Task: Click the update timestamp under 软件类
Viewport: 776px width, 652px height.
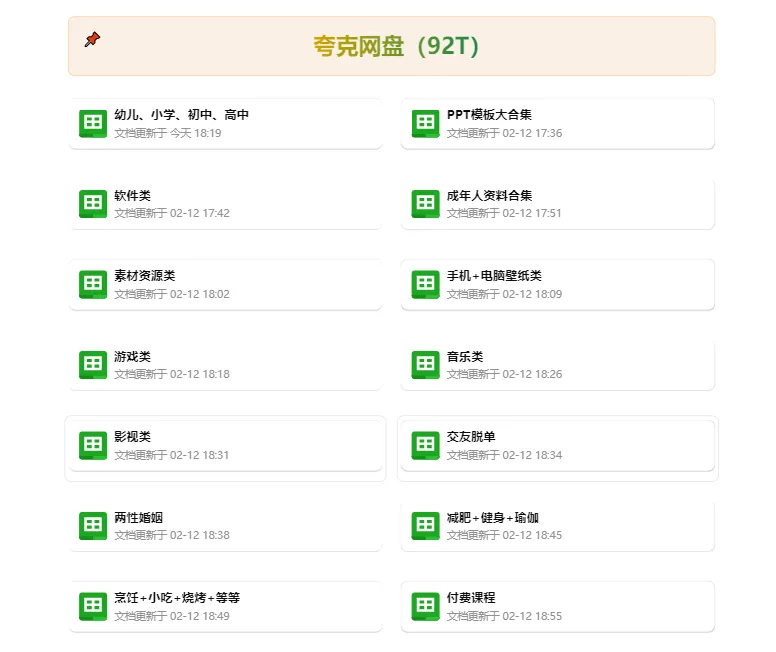Action: (x=171, y=213)
